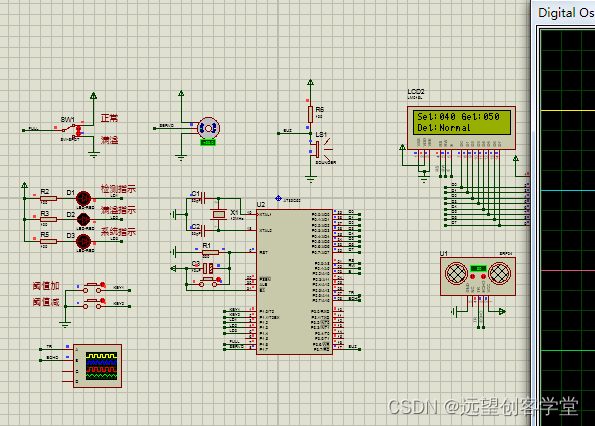The width and height of the screenshot is (595, 426).
Task: Click the ground symbol under the KEY buttons
Action: [65, 324]
